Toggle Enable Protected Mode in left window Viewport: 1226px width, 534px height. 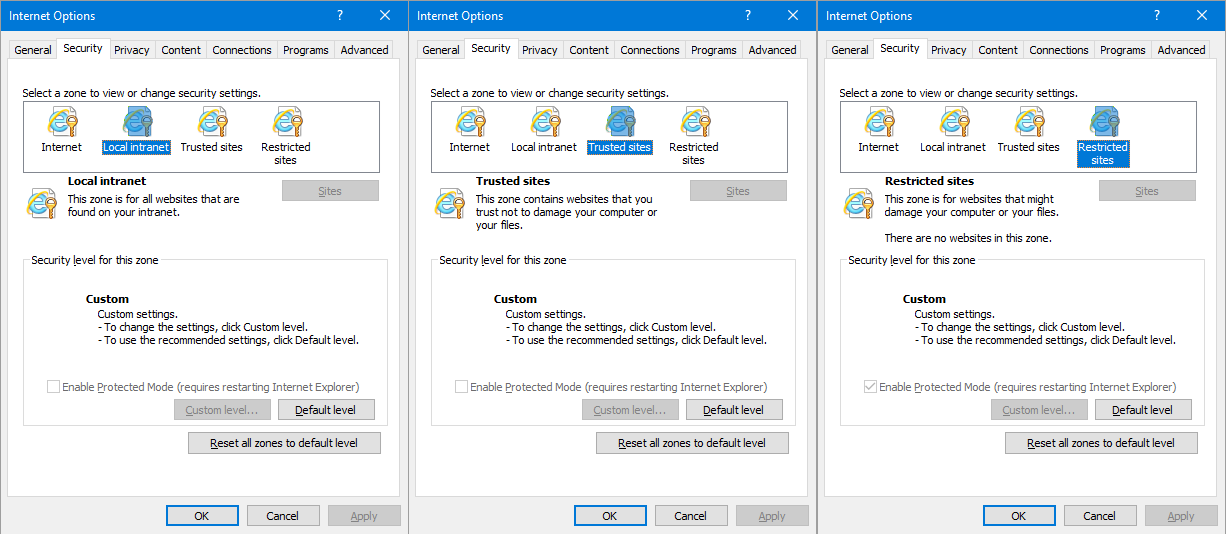54,387
